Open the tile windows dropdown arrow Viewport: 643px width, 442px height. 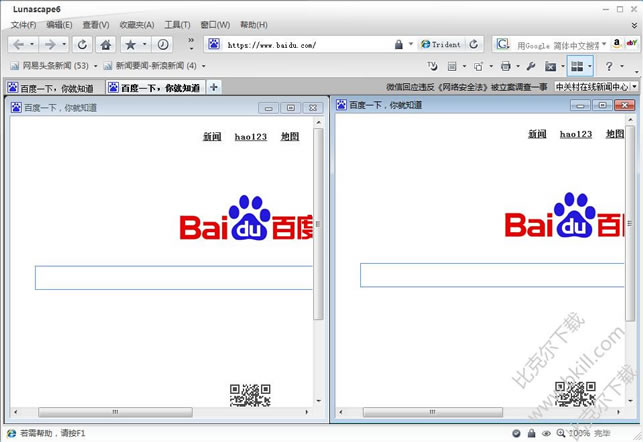click(x=589, y=66)
